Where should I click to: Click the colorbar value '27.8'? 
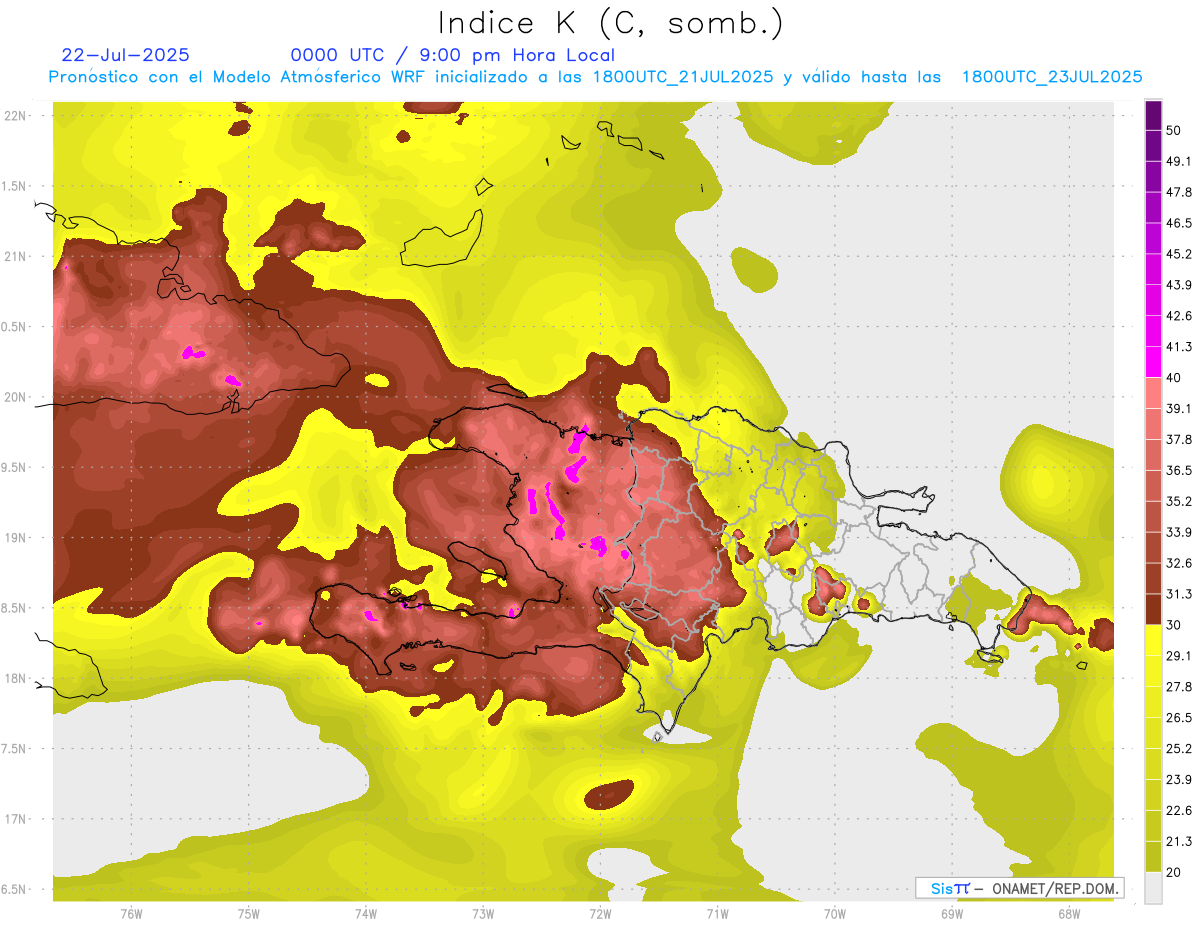[1179, 686]
